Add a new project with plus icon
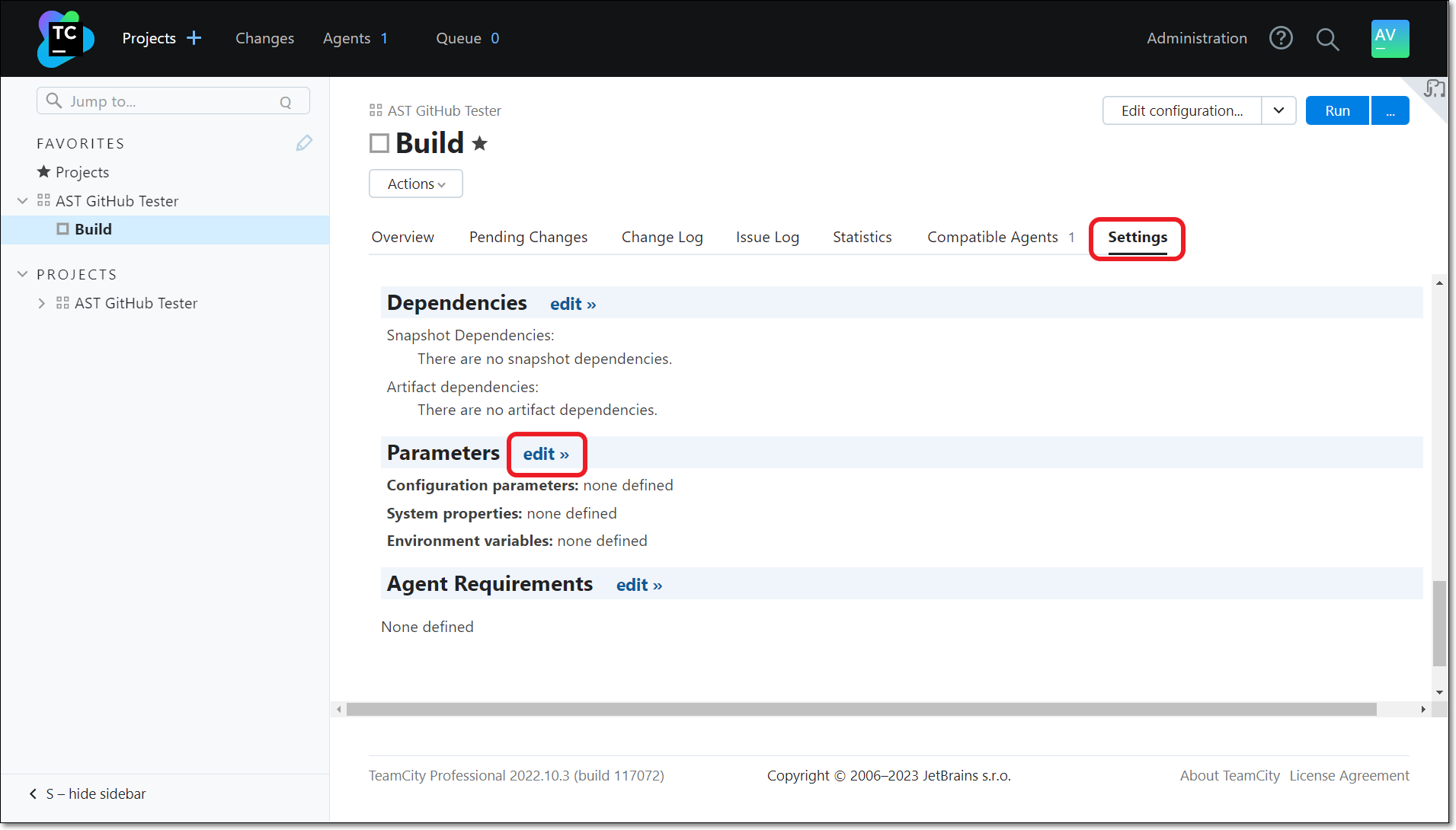Screen dimensions: 1456x830 click(x=194, y=38)
